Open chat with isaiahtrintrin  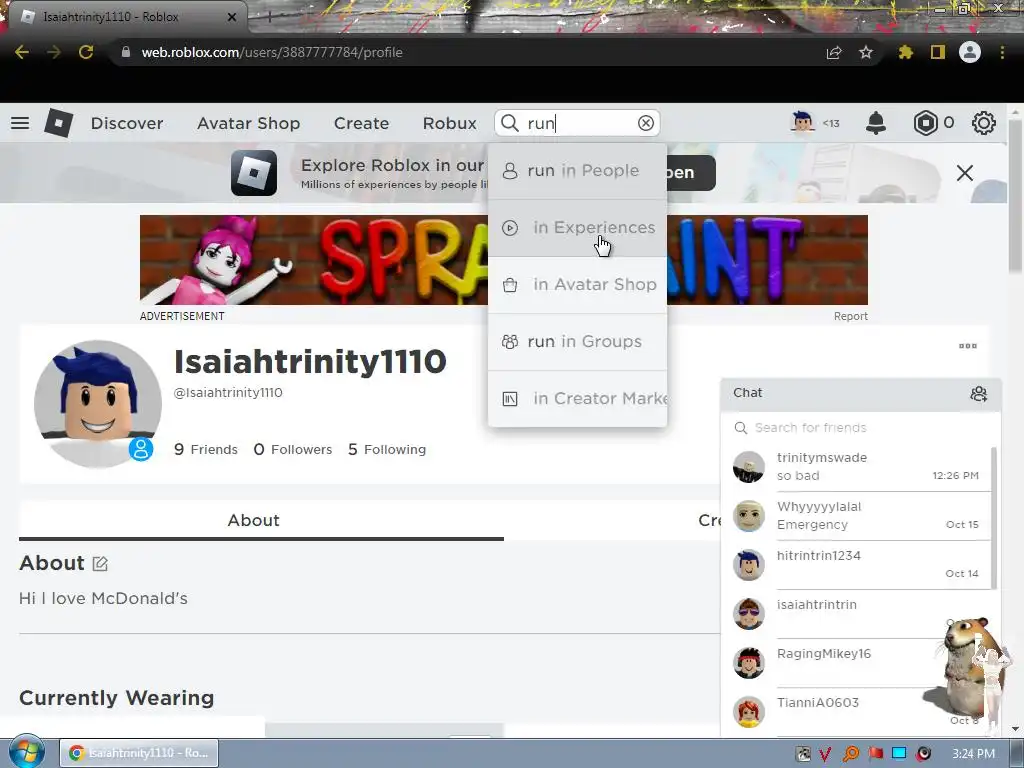coord(856,614)
